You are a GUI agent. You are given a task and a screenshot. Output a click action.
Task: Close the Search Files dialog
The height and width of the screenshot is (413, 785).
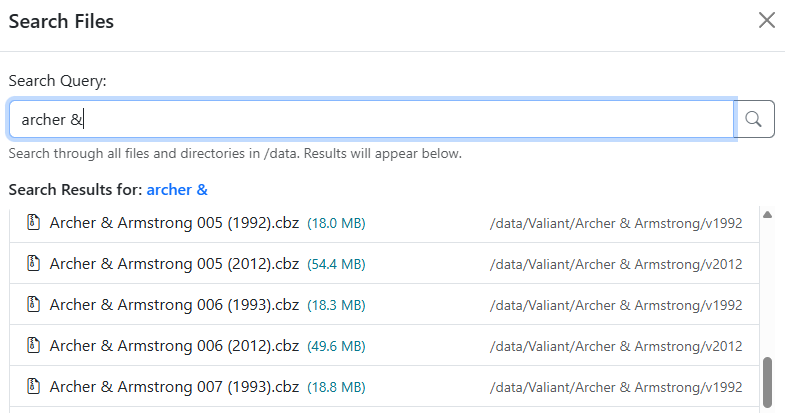pos(767,21)
